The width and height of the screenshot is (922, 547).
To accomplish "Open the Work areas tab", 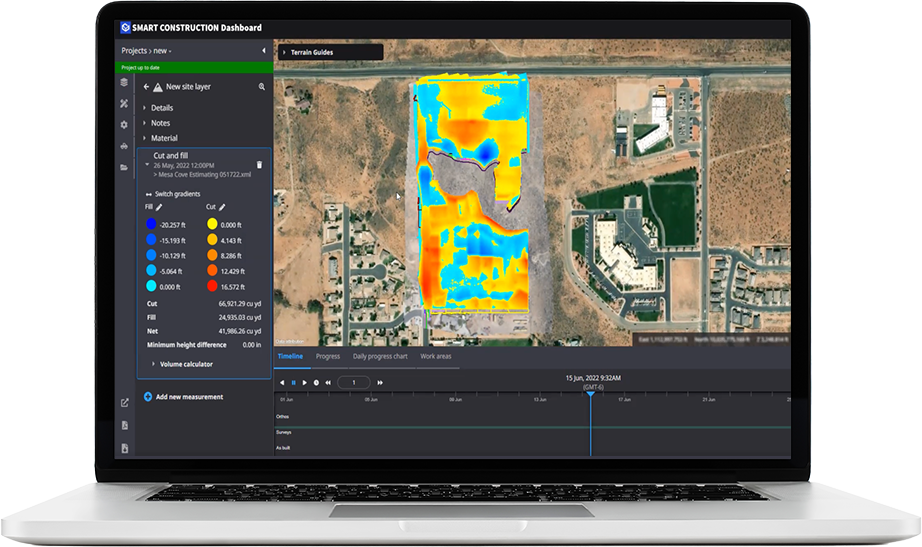I will (436, 356).
